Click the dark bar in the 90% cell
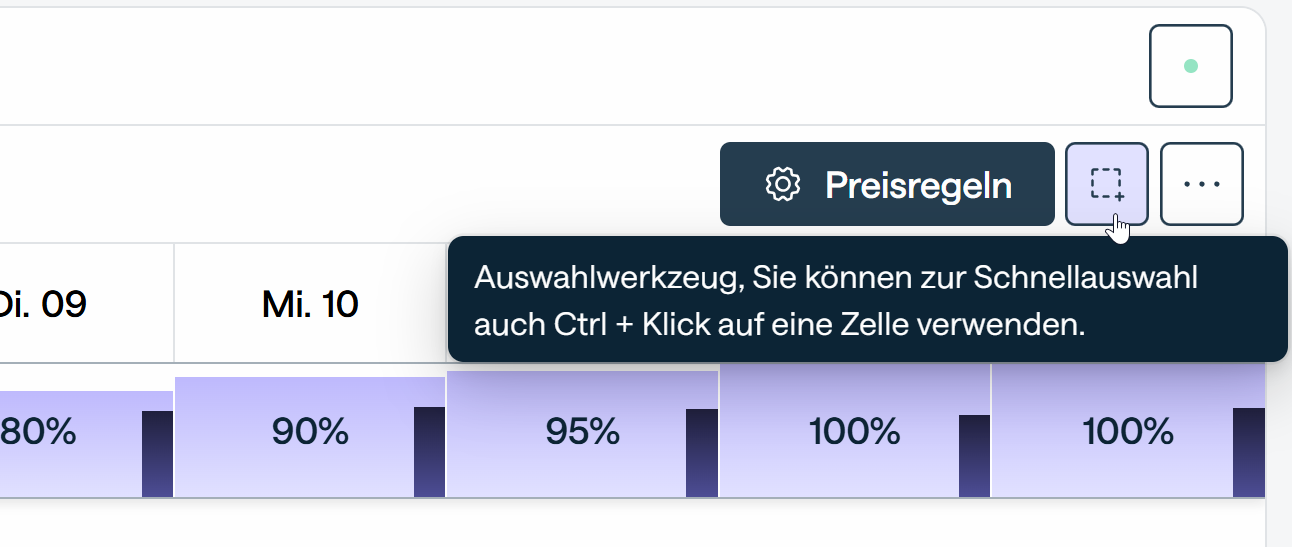Image resolution: width=1292 pixels, height=547 pixels. [429, 451]
